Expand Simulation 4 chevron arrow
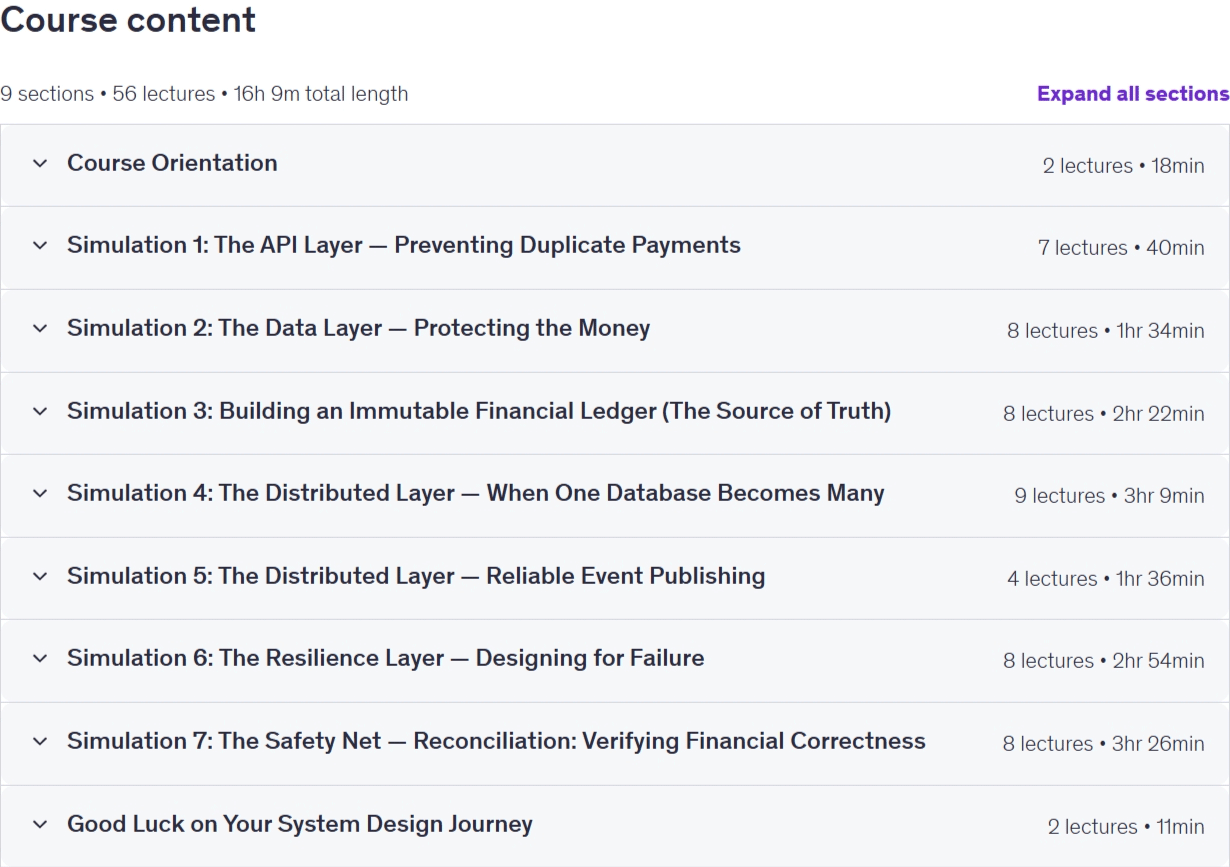The height and width of the screenshot is (867, 1230). [x=40, y=493]
